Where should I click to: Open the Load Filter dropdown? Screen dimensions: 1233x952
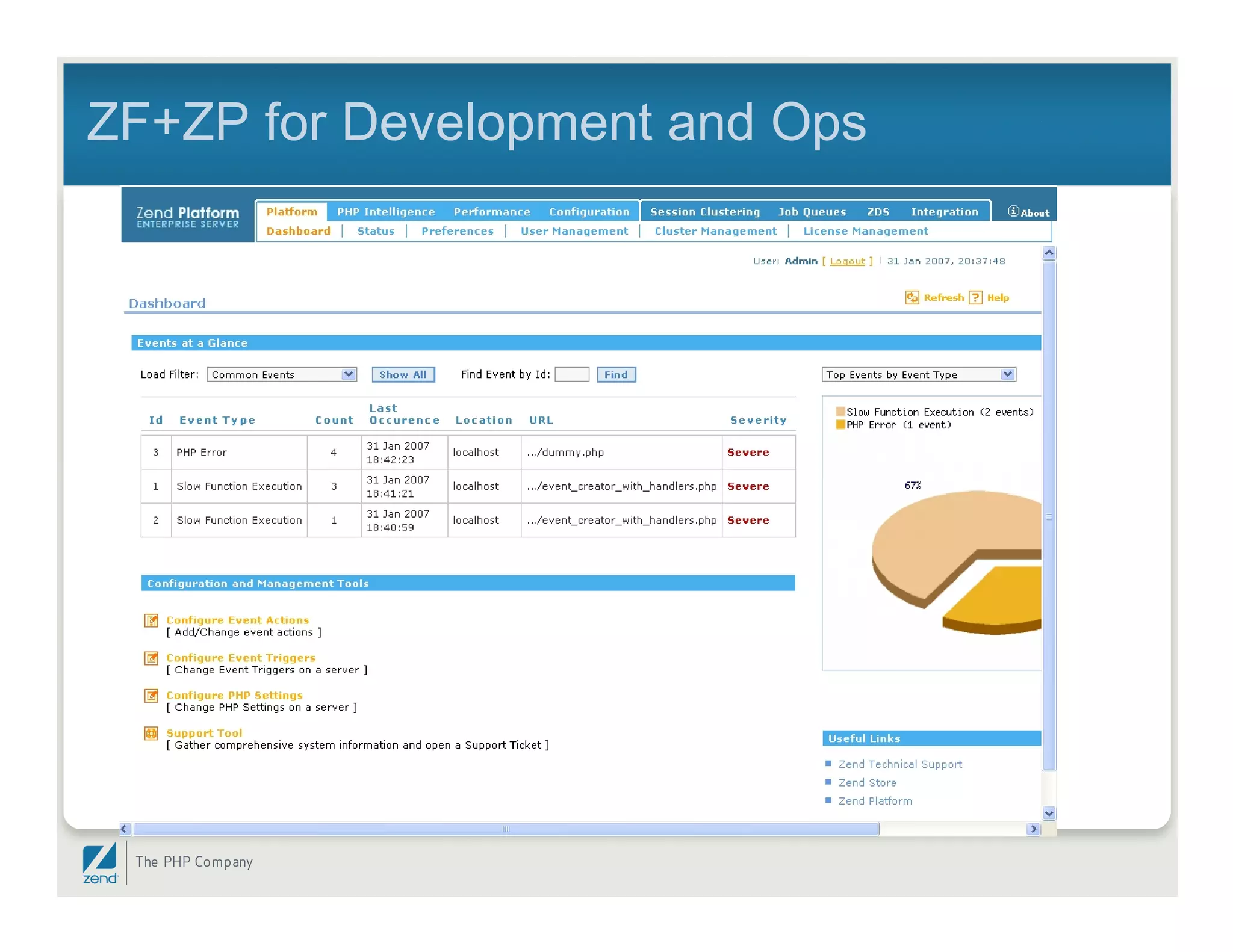[x=282, y=374]
